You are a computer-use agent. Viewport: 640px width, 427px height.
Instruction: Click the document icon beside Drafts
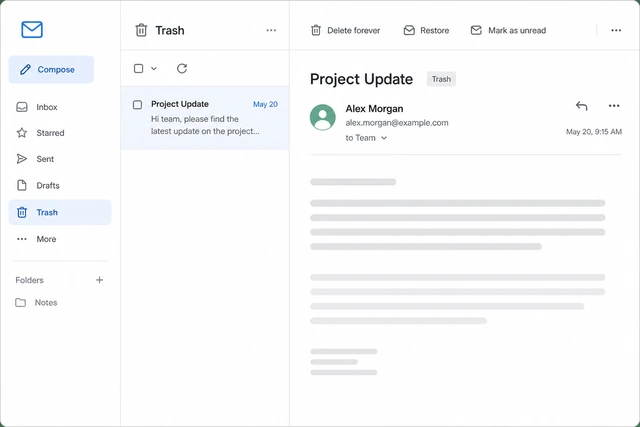coord(22,185)
